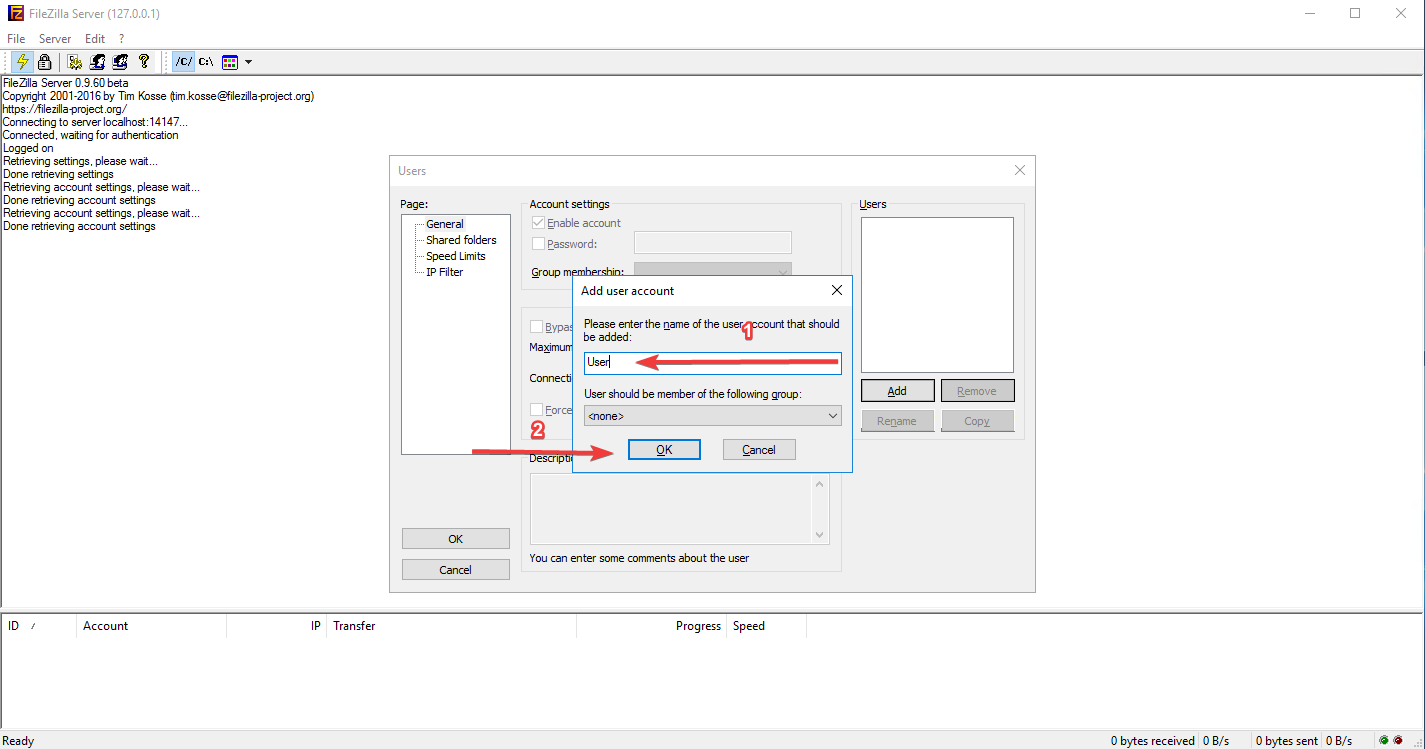Open the ? help menu
The height and width of the screenshot is (749, 1425).
tap(121, 39)
